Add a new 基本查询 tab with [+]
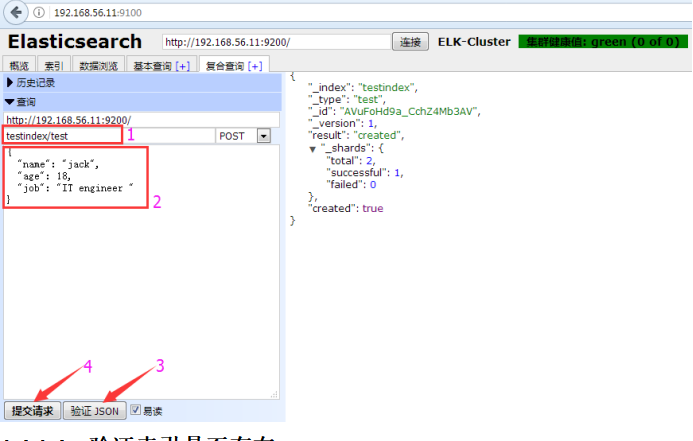The image size is (693, 441). (x=183, y=66)
